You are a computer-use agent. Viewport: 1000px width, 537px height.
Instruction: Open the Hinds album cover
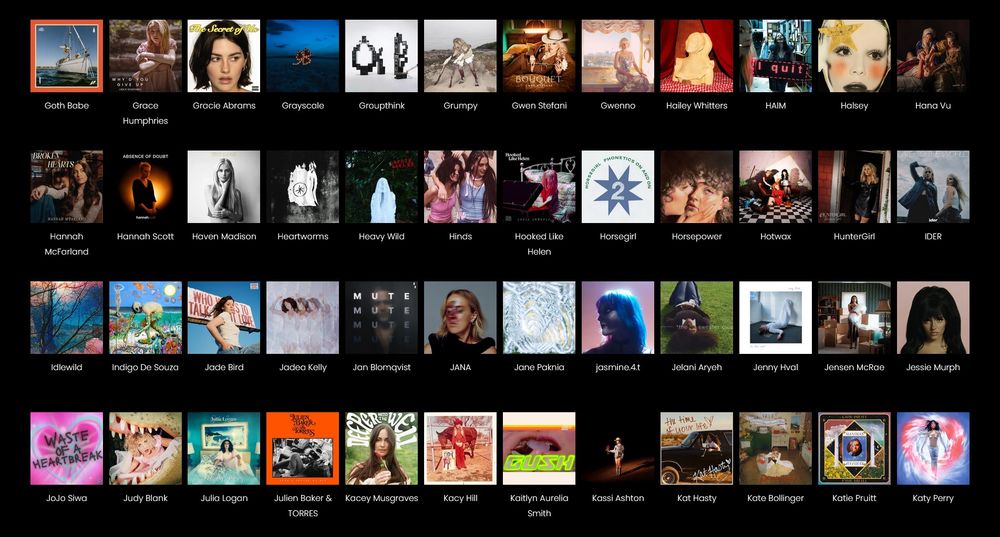pos(460,186)
